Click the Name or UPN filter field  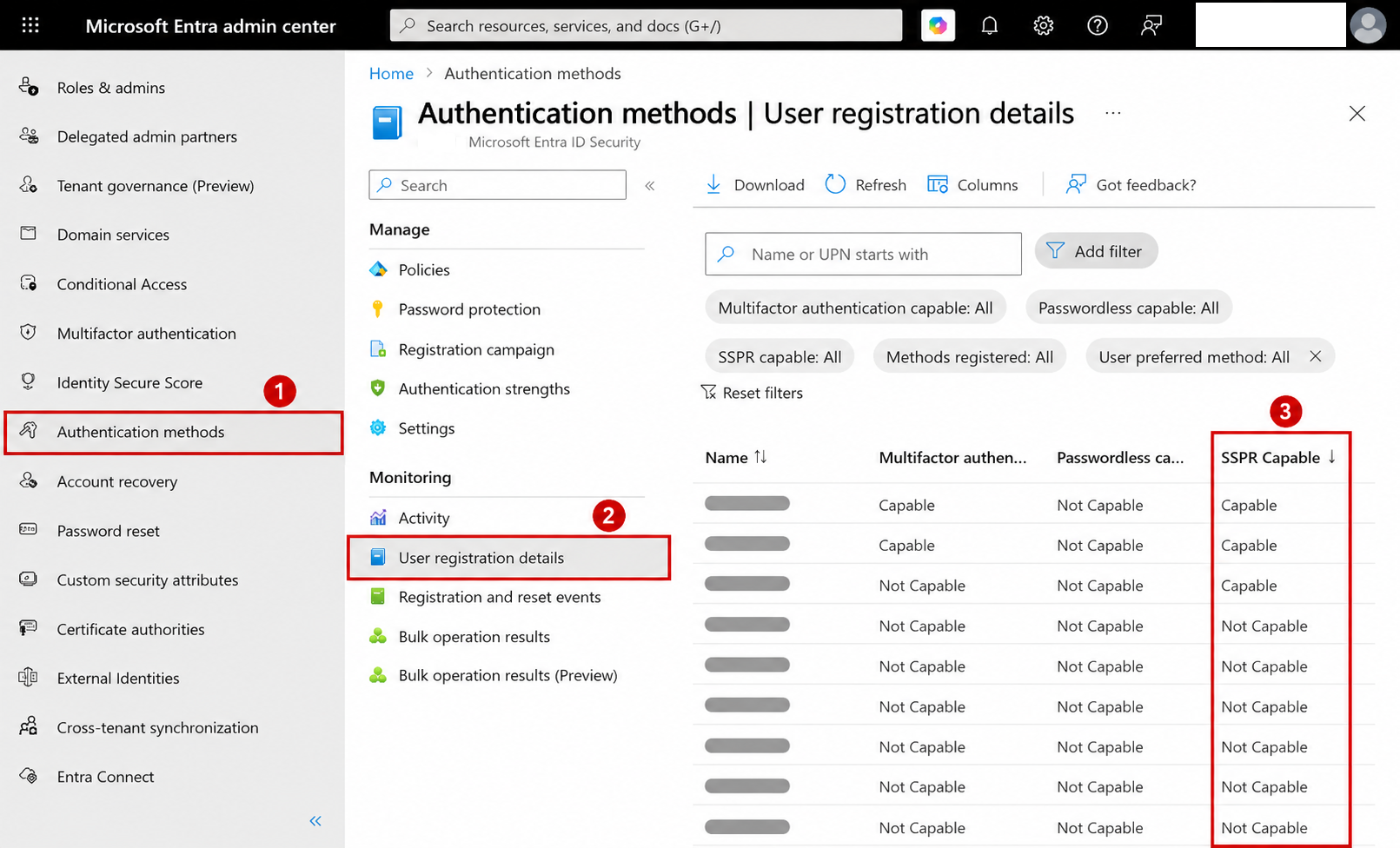[863, 254]
